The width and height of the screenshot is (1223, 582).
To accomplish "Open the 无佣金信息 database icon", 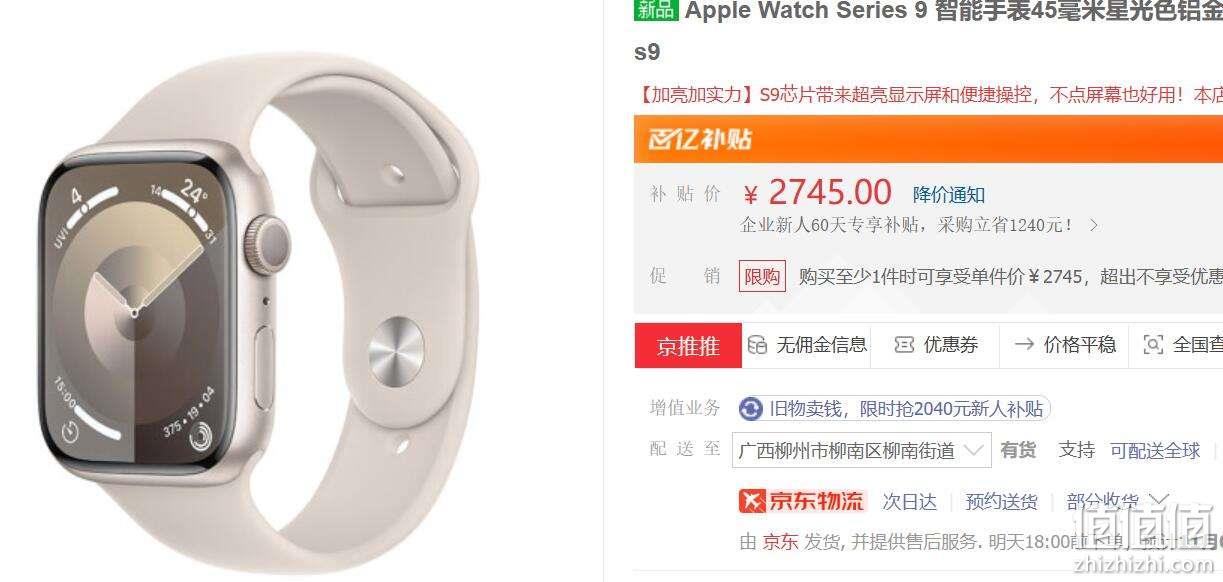I will pos(757,345).
